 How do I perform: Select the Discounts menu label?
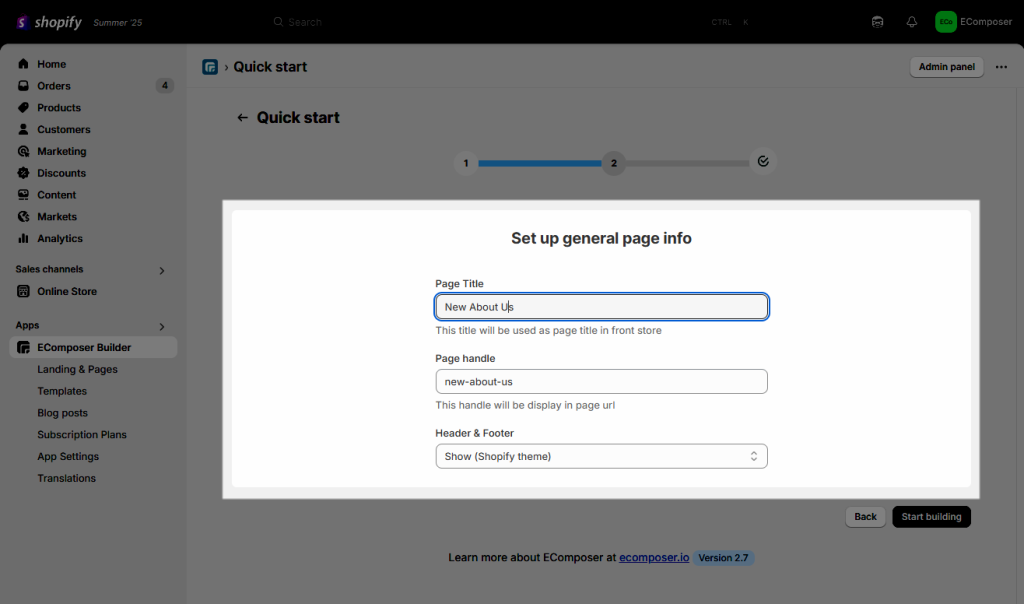(61, 173)
